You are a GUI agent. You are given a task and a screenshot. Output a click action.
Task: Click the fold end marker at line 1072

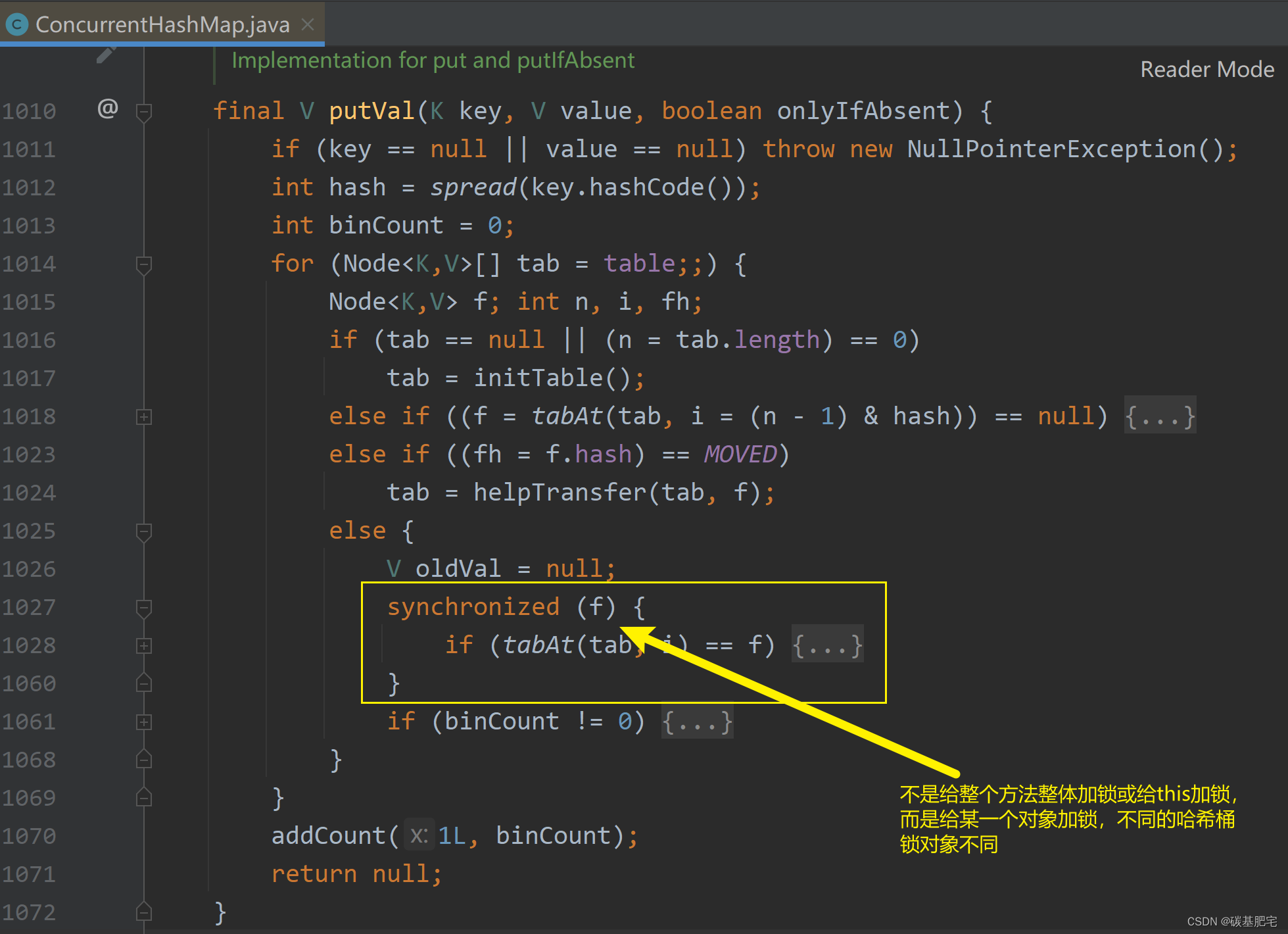point(144,912)
